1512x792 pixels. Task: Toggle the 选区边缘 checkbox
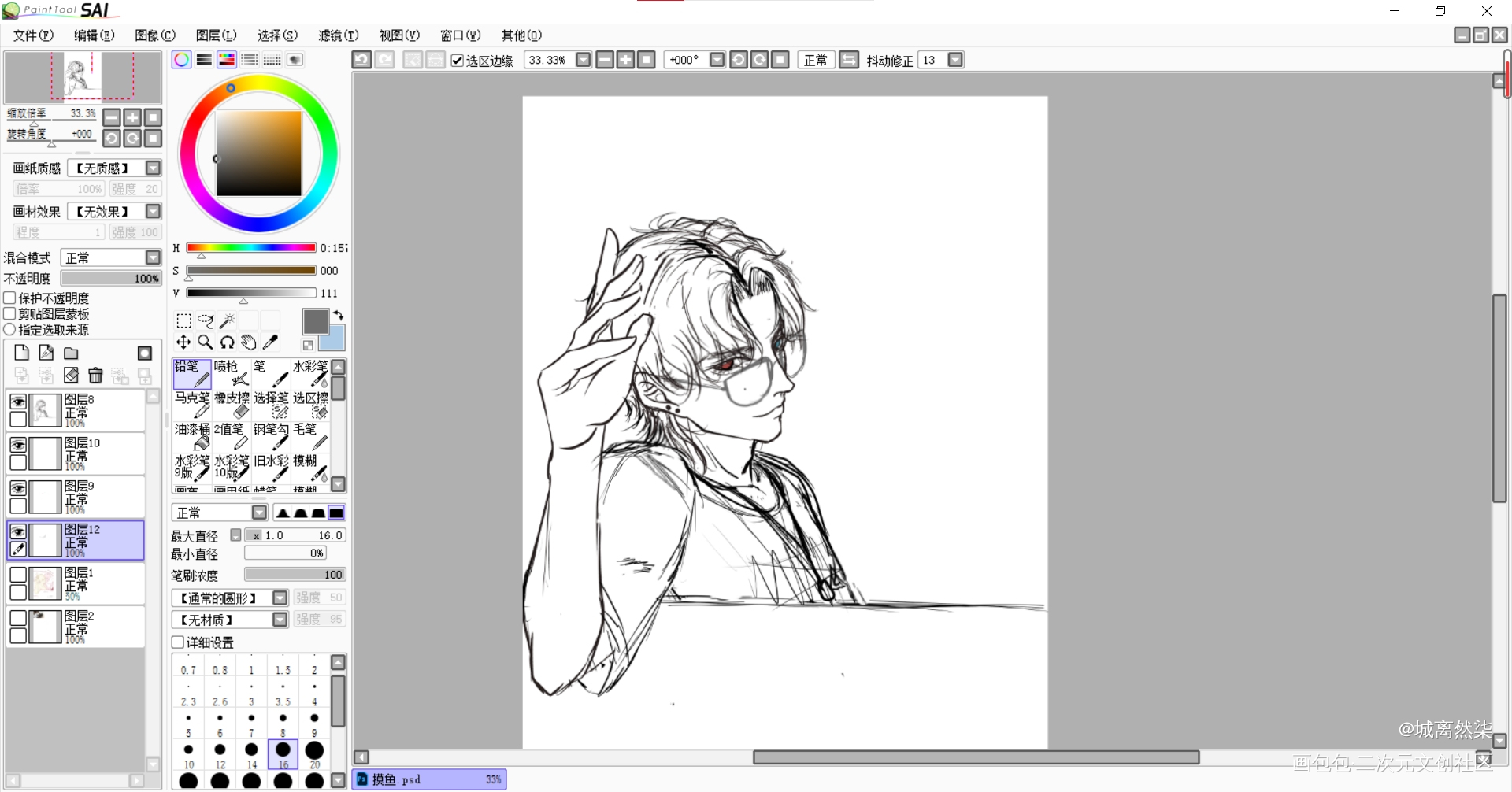(457, 61)
